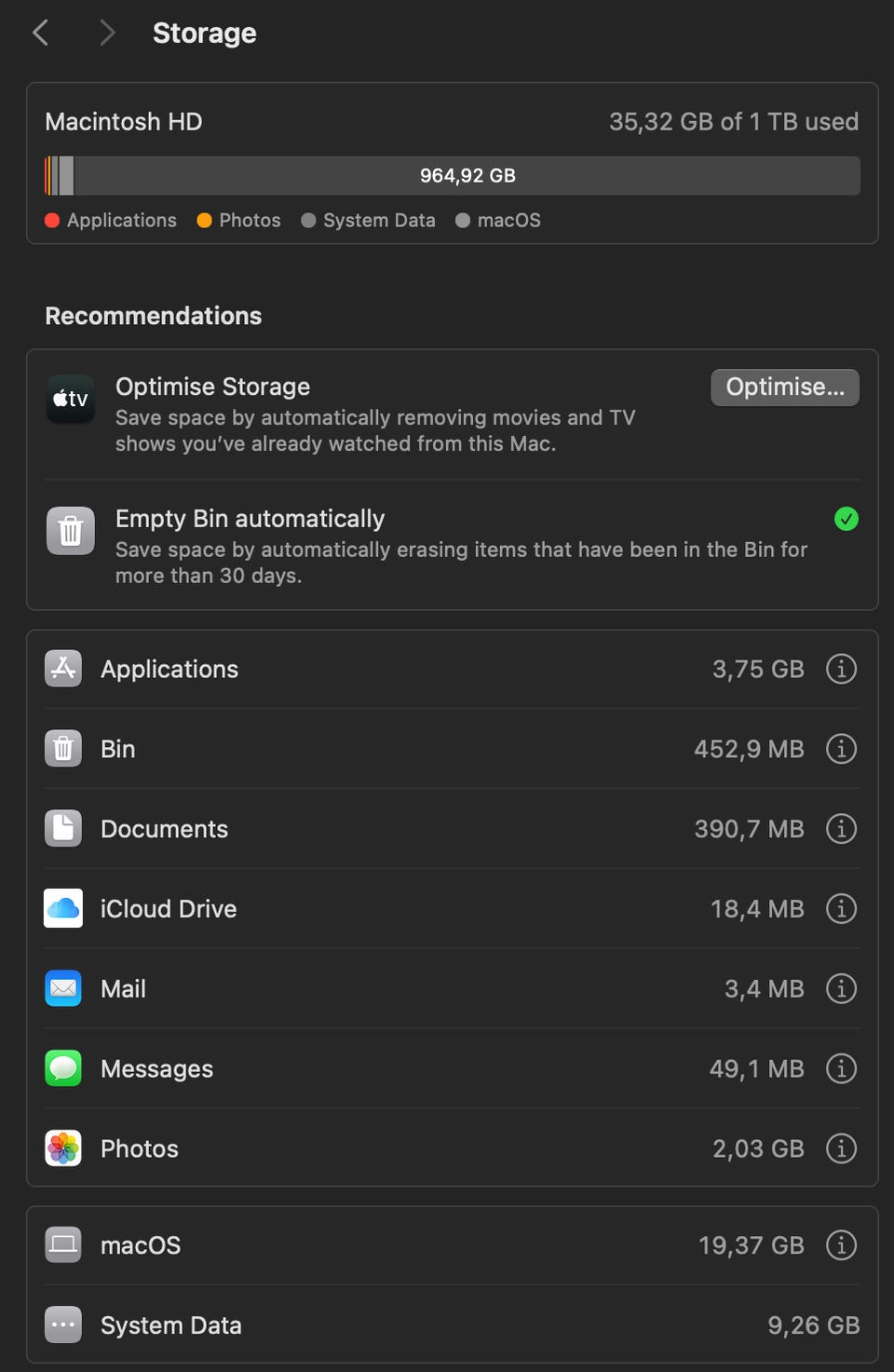
Task: Click the iCloud Drive cloud icon
Action: (x=63, y=909)
